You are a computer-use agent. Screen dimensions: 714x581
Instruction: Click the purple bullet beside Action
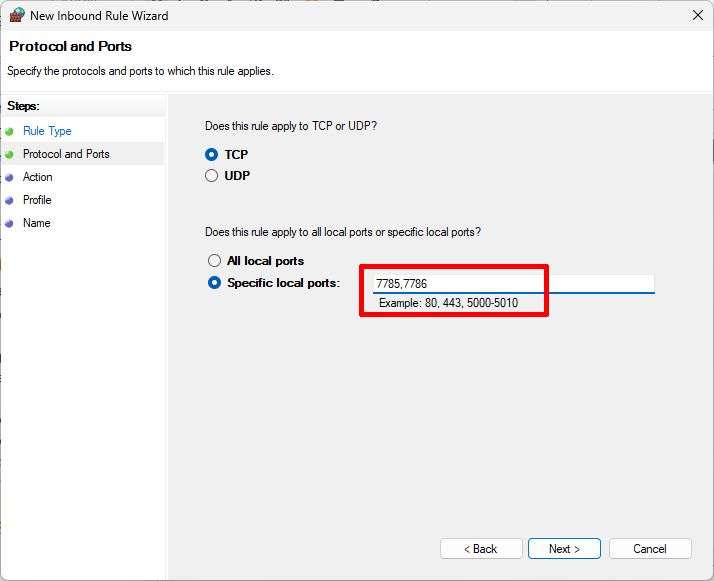(10, 178)
